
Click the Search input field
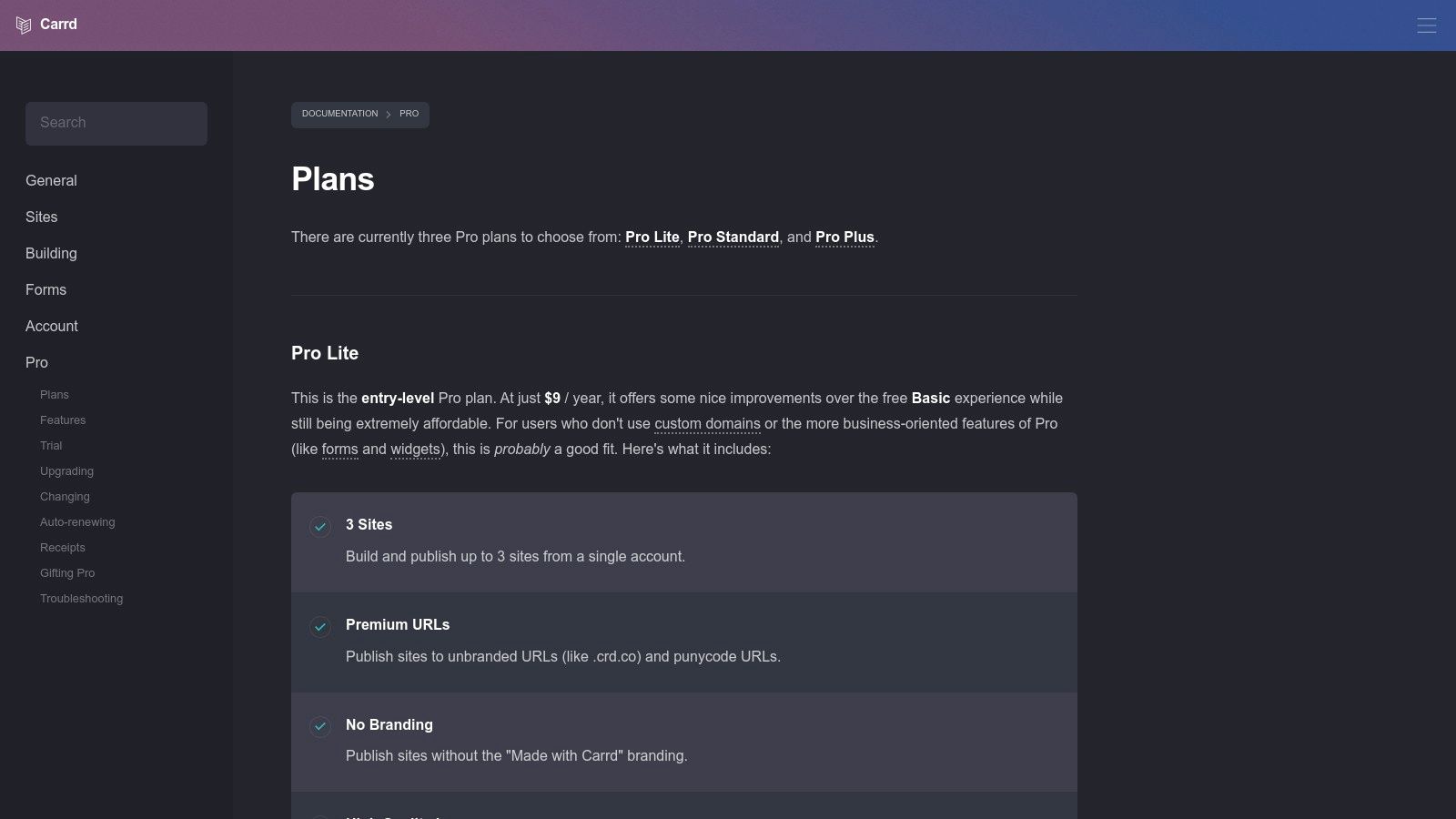(116, 123)
